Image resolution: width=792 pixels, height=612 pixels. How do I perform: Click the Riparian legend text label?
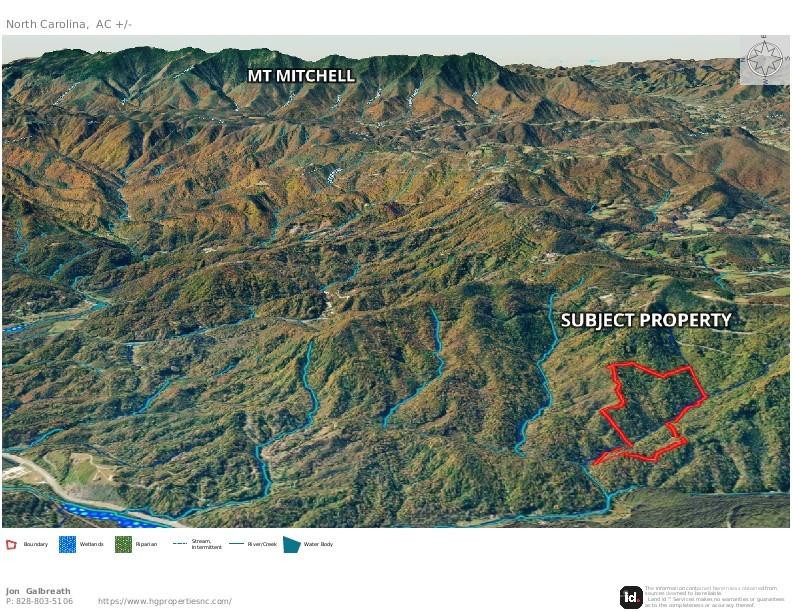tap(146, 544)
